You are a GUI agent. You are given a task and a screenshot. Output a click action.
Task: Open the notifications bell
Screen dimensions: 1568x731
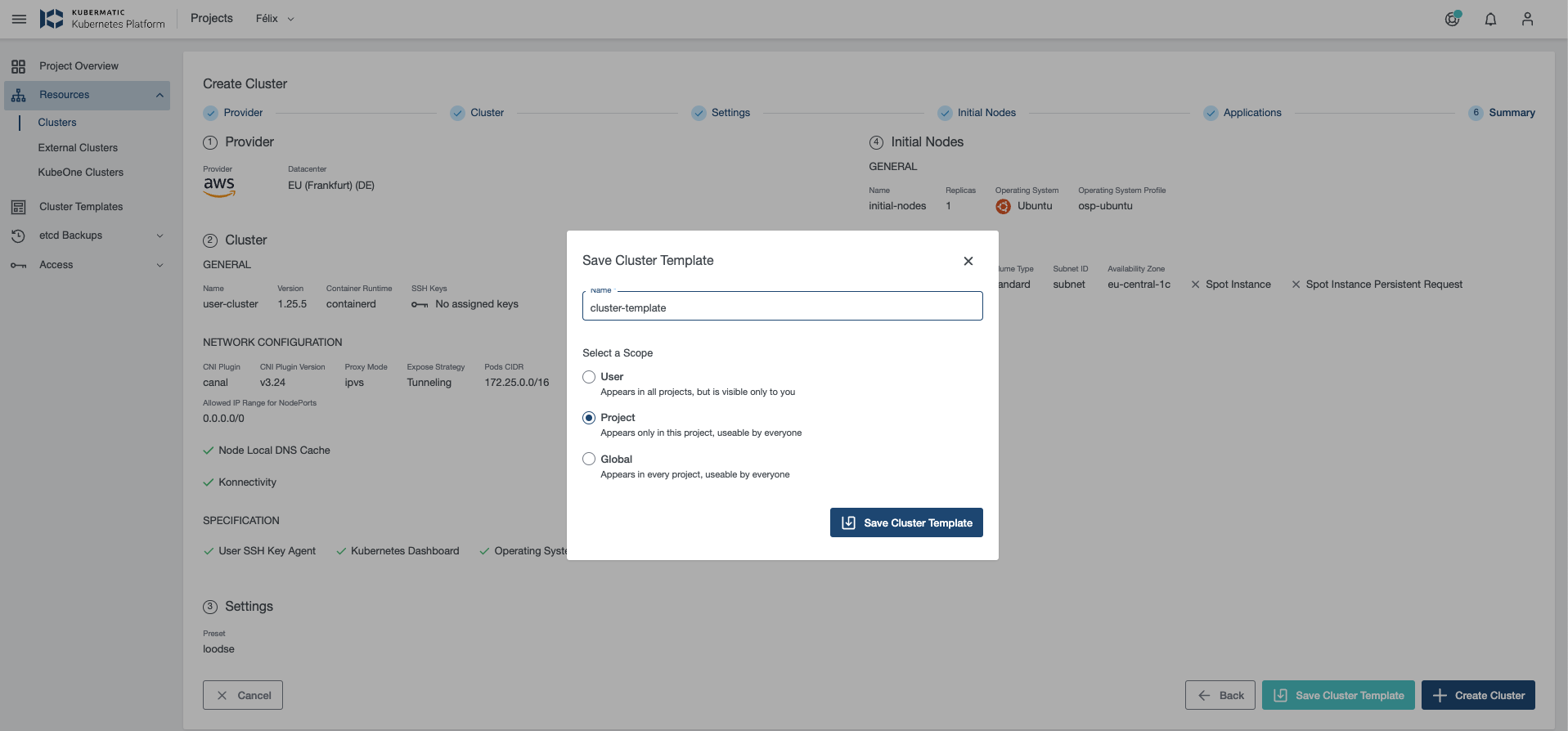pyautogui.click(x=1490, y=19)
